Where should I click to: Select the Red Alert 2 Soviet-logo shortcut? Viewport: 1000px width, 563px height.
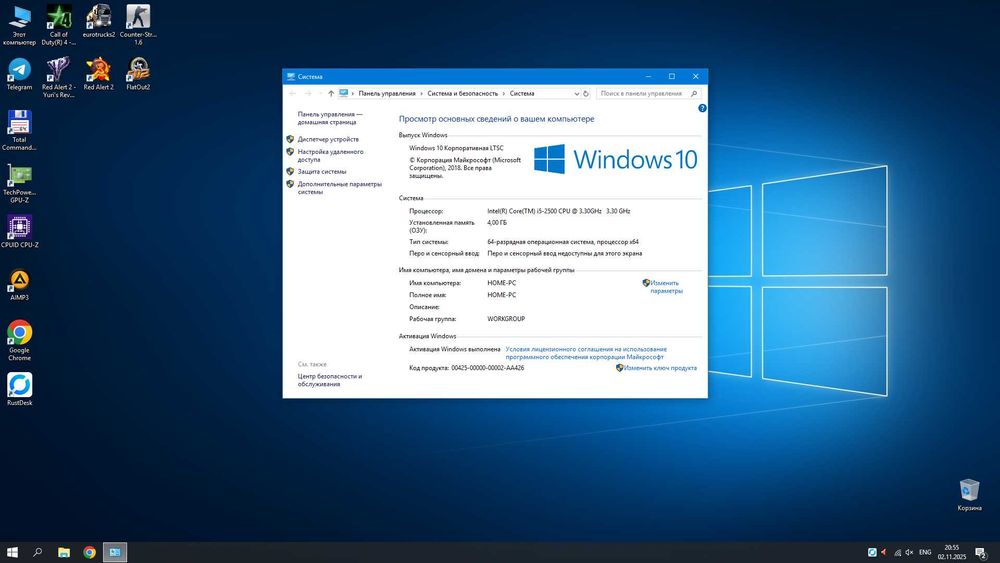click(x=98, y=74)
